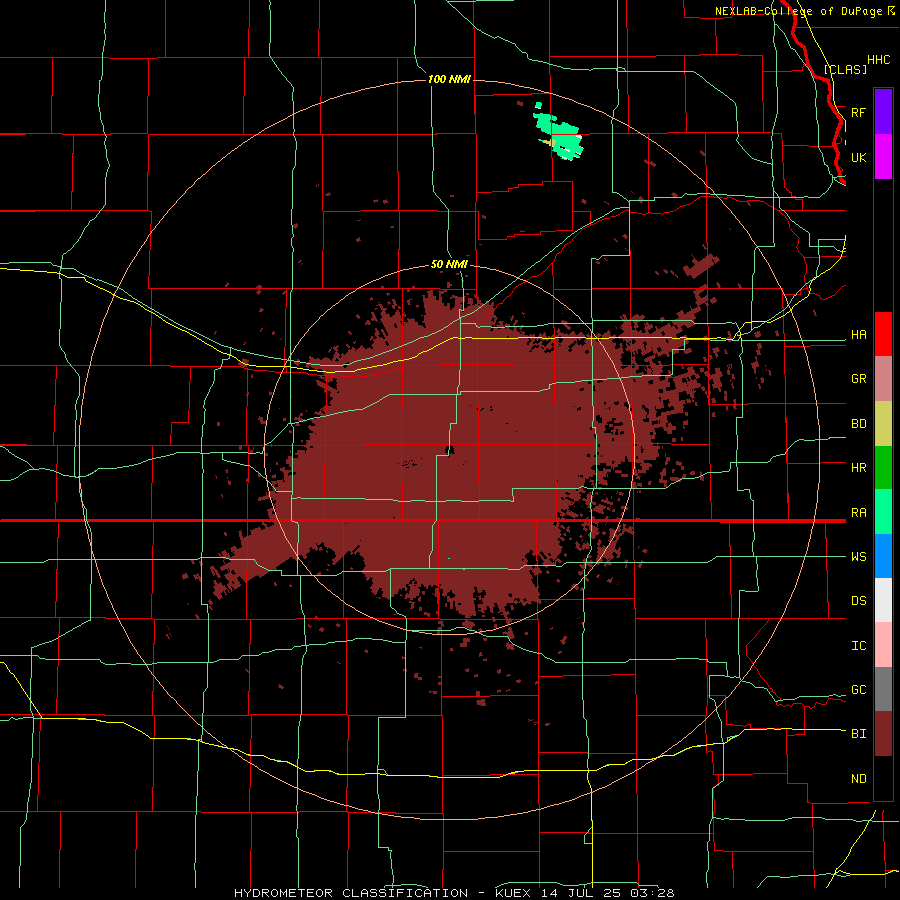This screenshot has height=900, width=900.
Task: Click the purple RF swatch in legend
Action: click(883, 112)
